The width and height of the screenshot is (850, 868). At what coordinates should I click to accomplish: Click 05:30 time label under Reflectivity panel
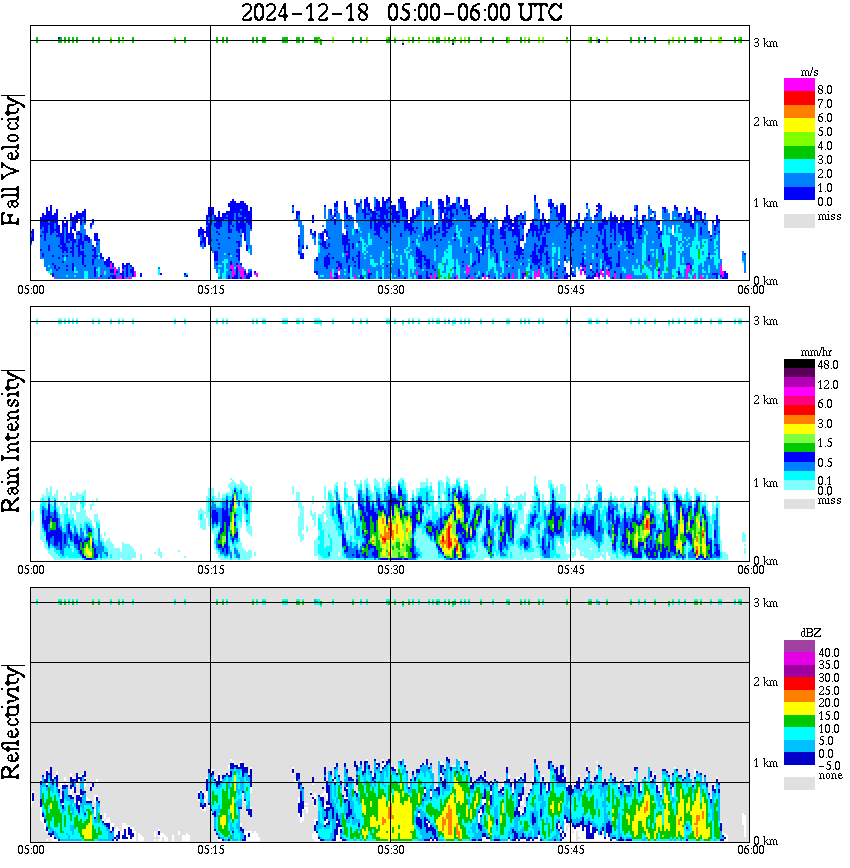391,850
